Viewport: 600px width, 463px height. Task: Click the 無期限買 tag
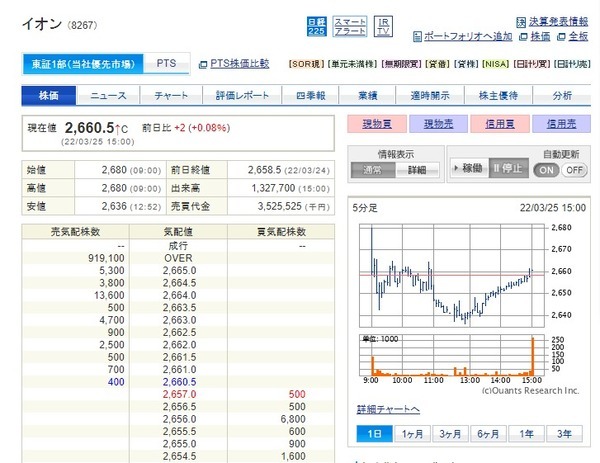[402, 64]
